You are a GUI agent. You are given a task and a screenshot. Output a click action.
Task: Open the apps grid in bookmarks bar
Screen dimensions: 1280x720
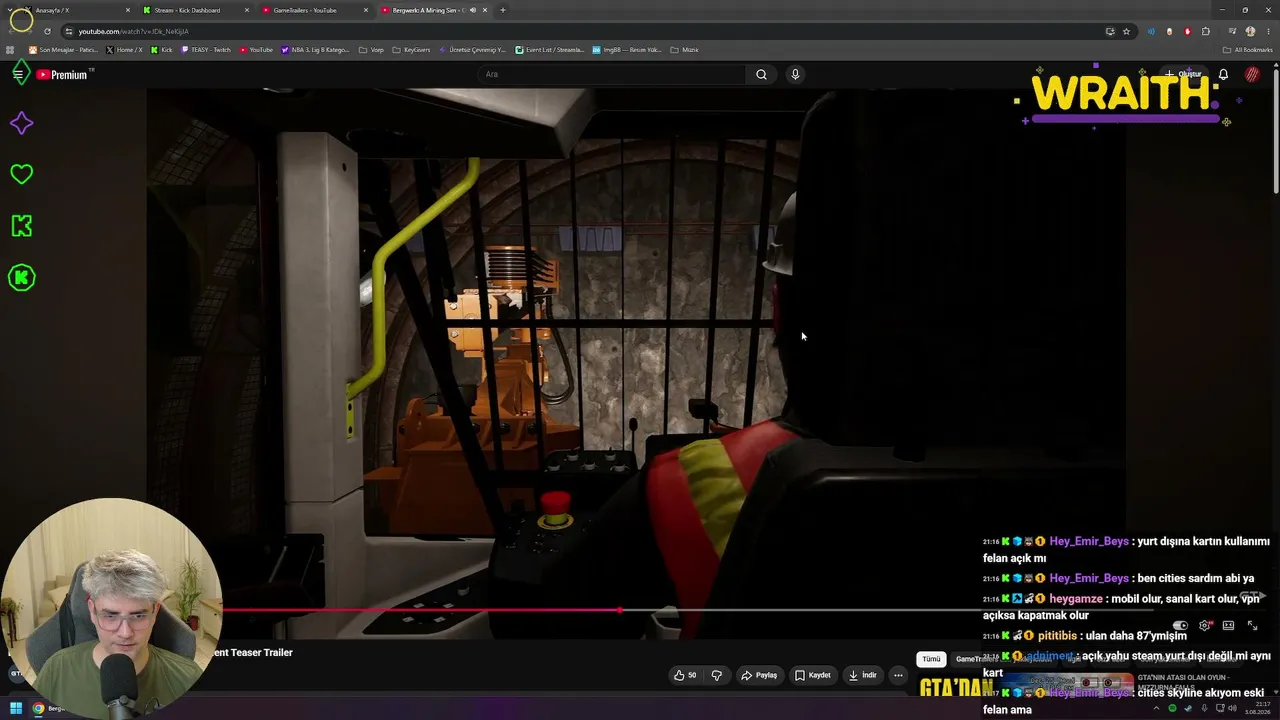pyautogui.click(x=11, y=50)
